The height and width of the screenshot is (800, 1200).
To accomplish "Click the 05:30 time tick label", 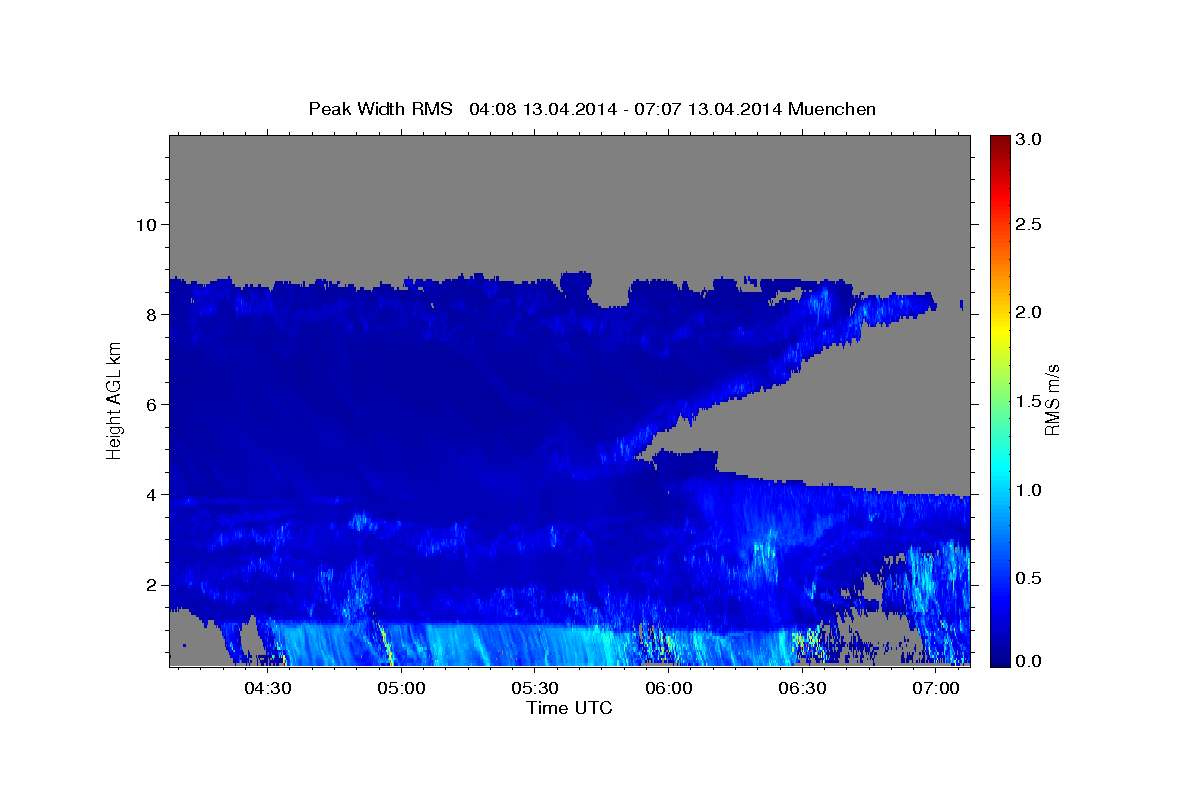I will coord(535,689).
